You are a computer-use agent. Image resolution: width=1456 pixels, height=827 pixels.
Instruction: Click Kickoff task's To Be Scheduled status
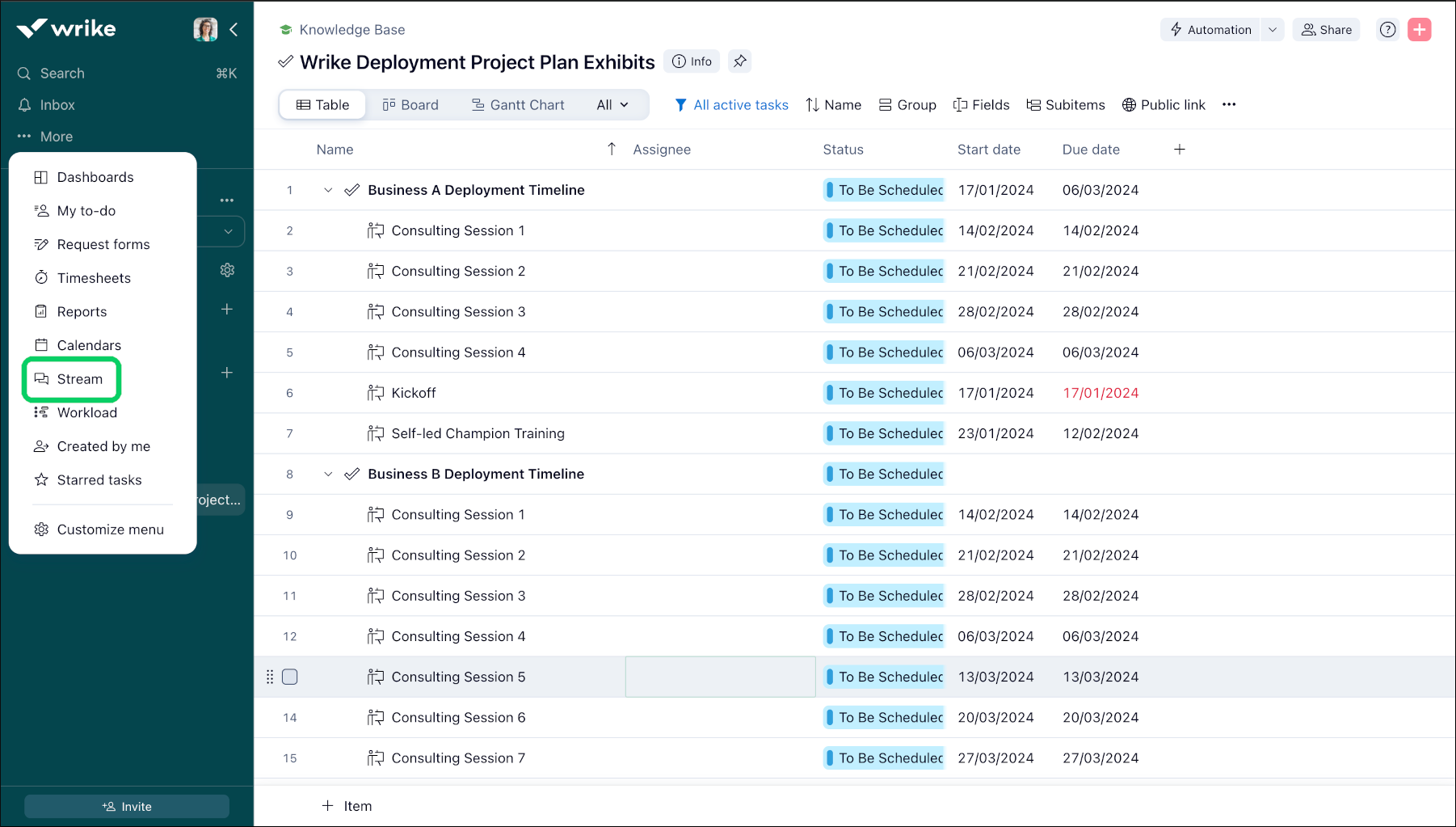tap(884, 393)
